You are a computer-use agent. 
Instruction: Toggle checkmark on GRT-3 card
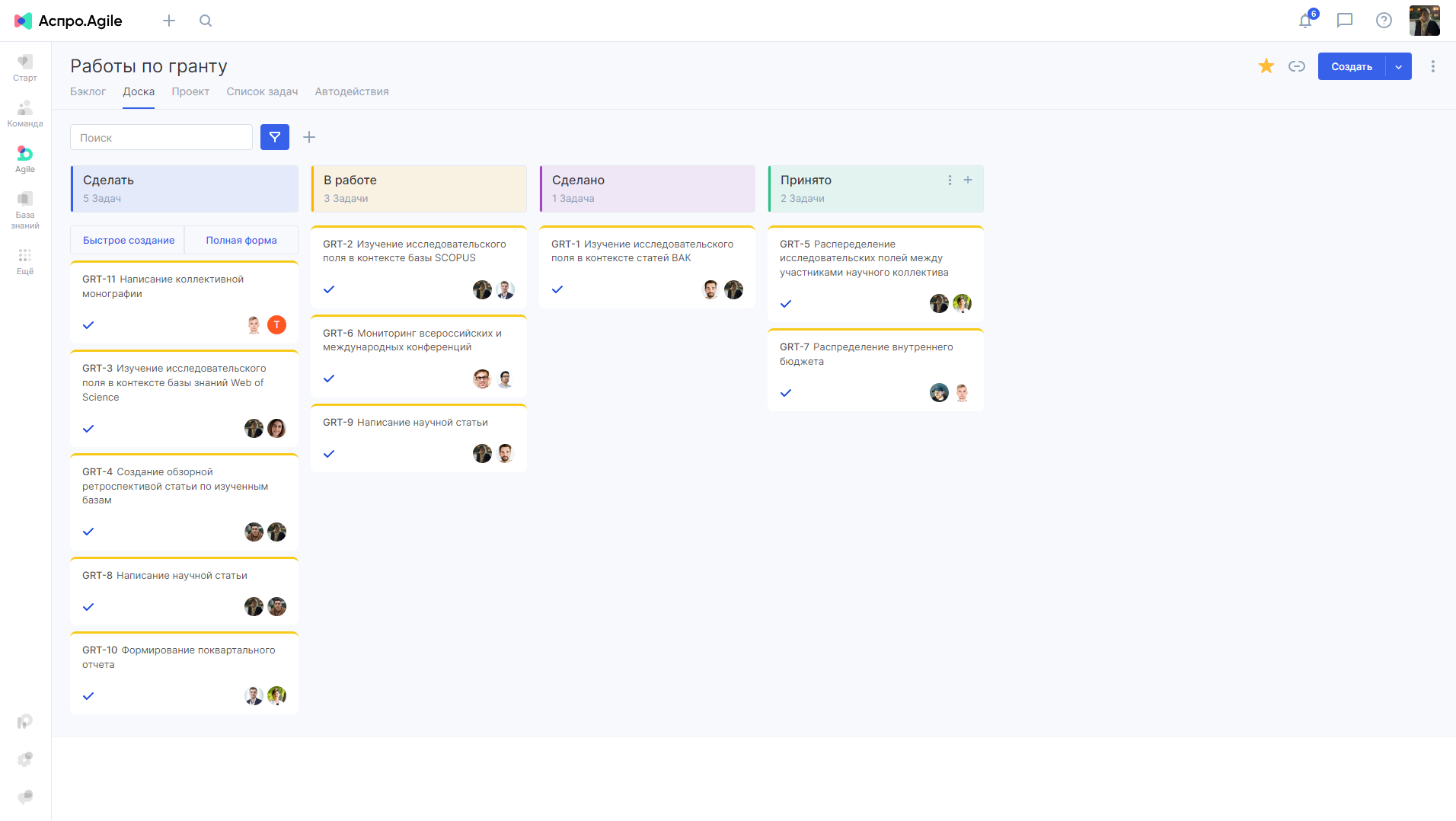tap(88, 429)
